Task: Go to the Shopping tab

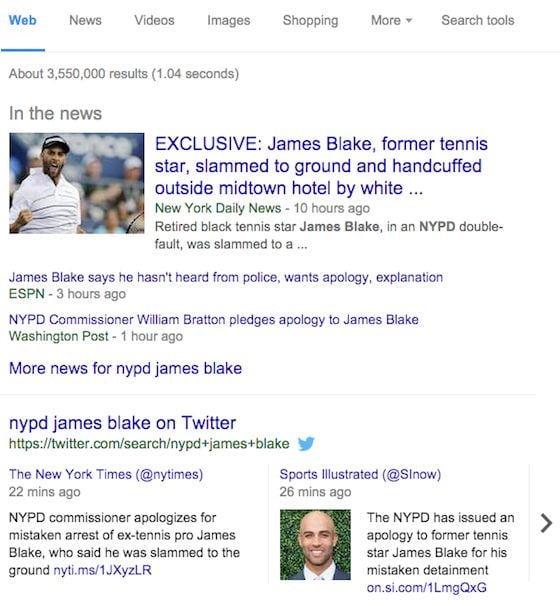Action: coord(310,20)
